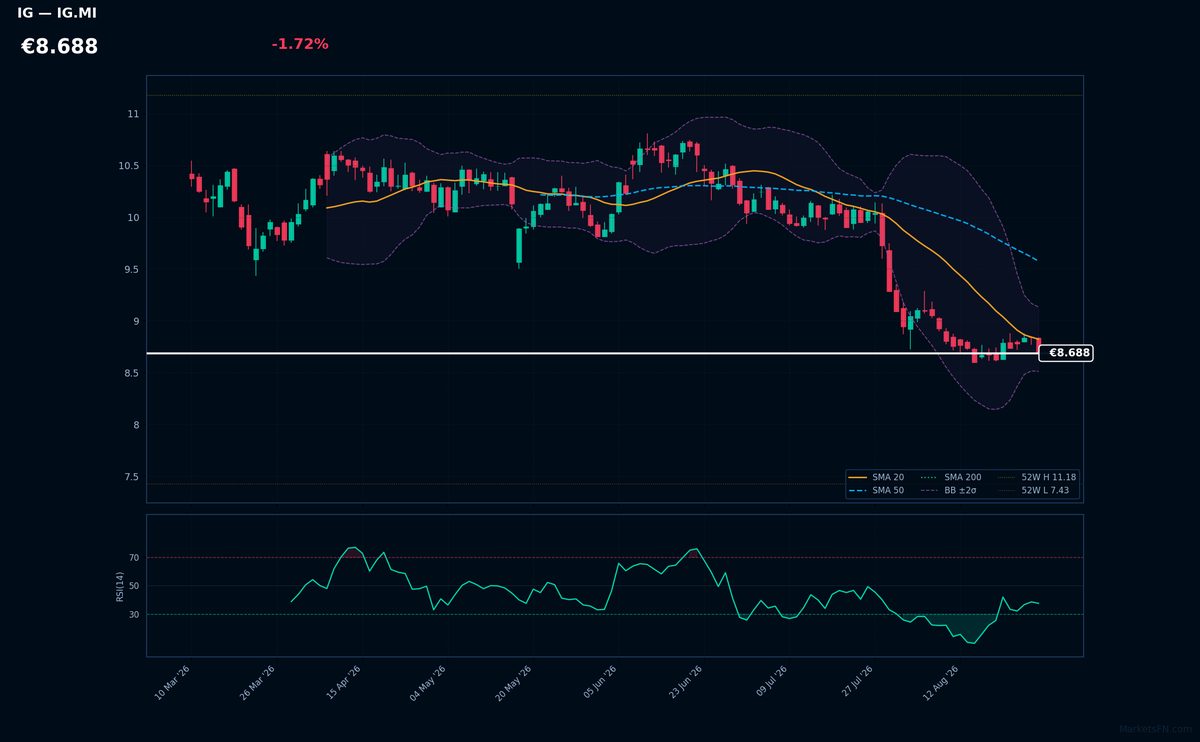The height and width of the screenshot is (742, 1200).
Task: Click the 15 Apr '26 date label
Action: click(343, 683)
